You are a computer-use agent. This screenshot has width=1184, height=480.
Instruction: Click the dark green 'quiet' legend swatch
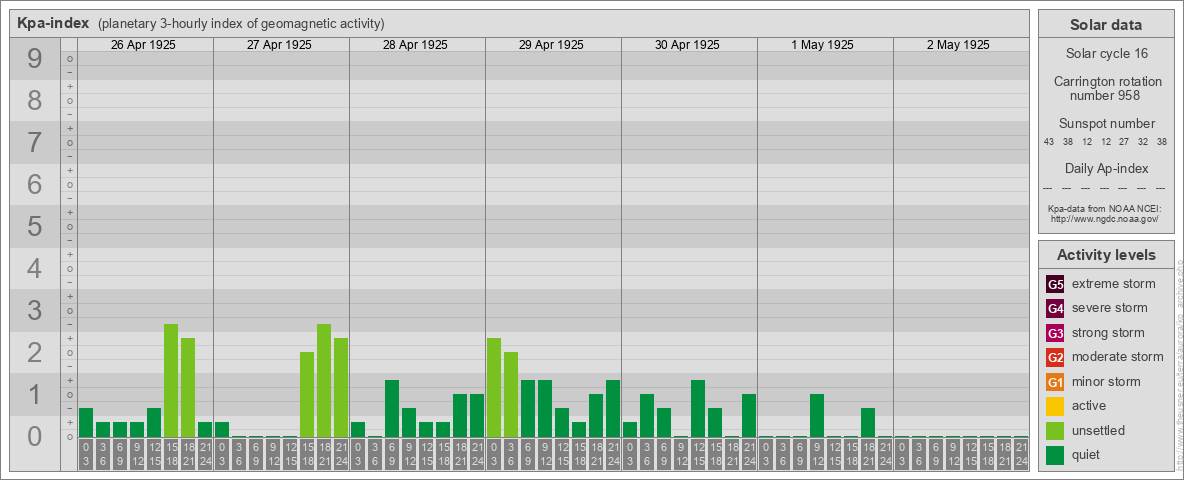point(1056,455)
